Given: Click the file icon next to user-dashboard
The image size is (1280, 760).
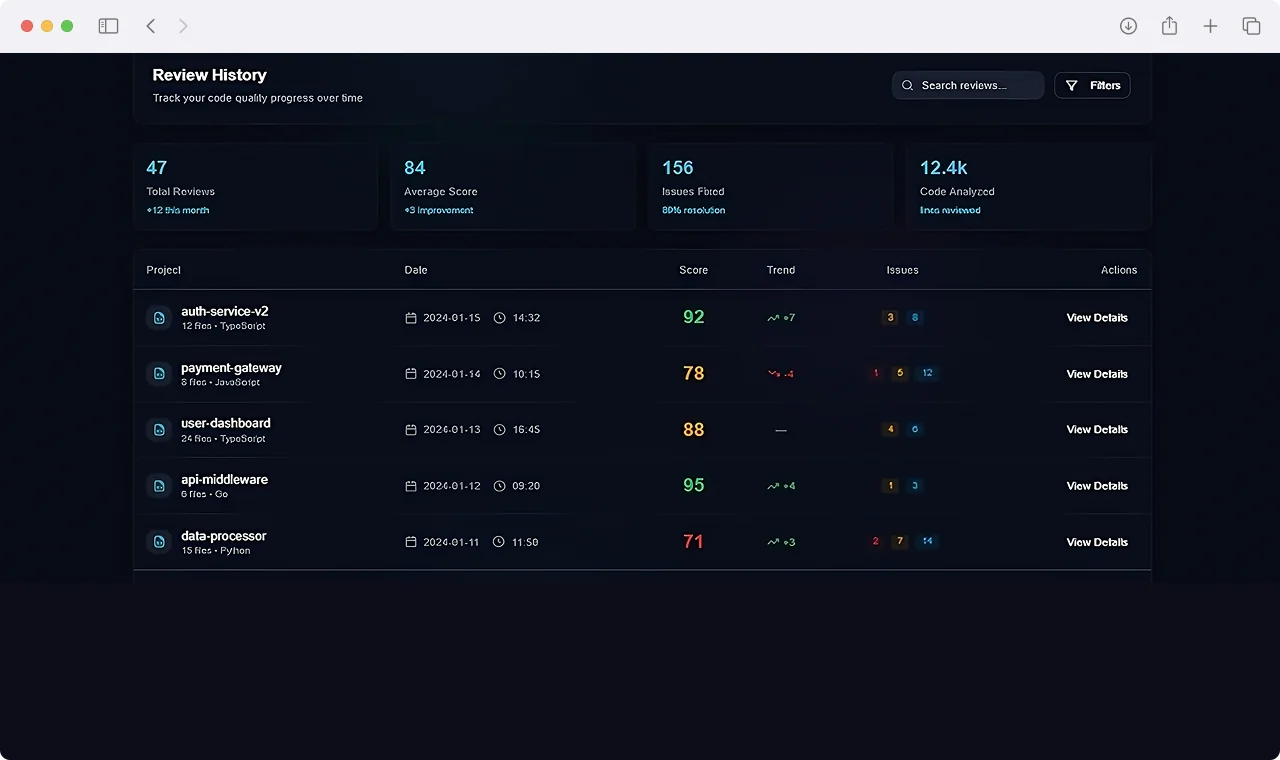Looking at the screenshot, I should 158,430.
